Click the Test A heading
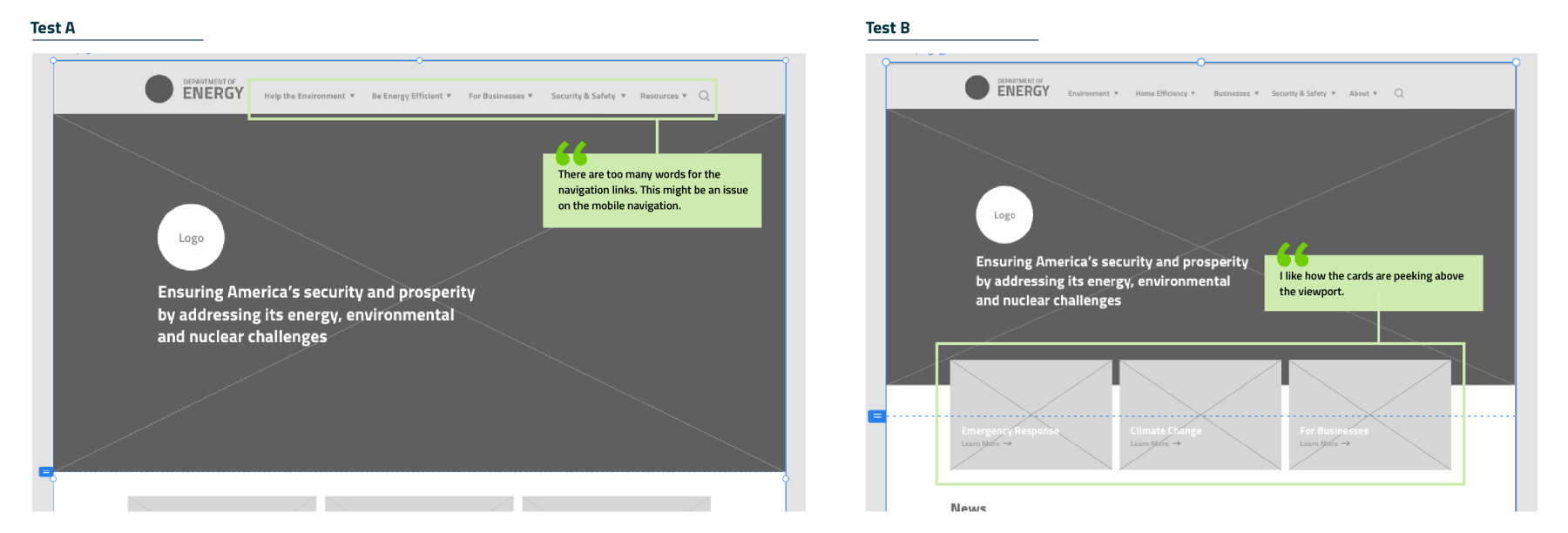 click(52, 28)
